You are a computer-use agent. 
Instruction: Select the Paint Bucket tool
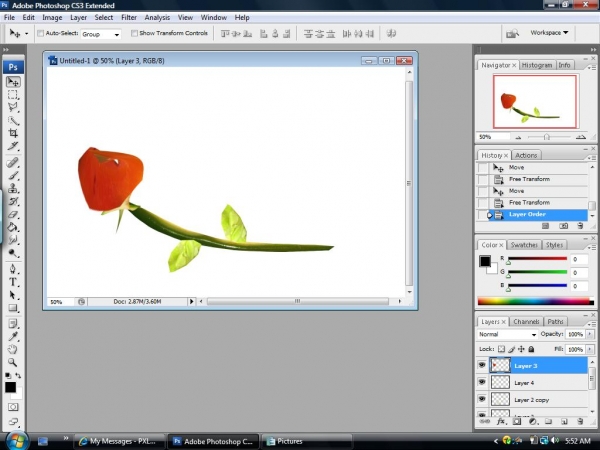[x=13, y=227]
